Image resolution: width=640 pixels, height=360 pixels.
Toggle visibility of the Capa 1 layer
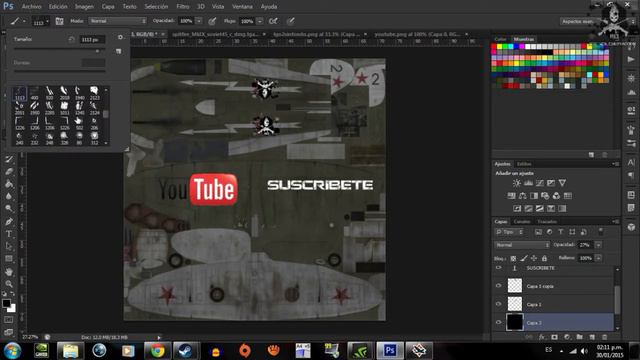click(x=499, y=304)
